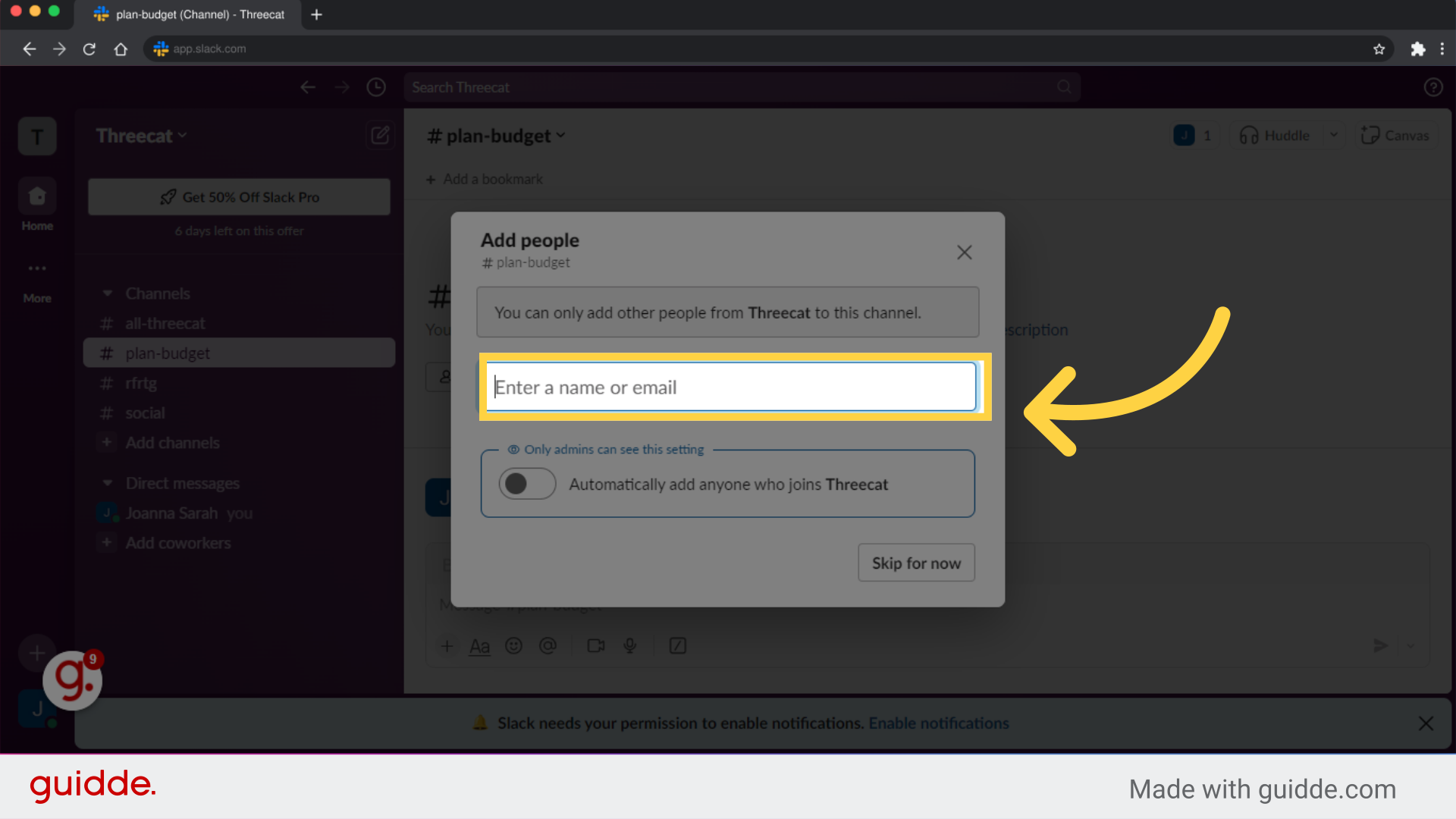
Task: Attach a file using the plus icon
Action: [x=447, y=646]
